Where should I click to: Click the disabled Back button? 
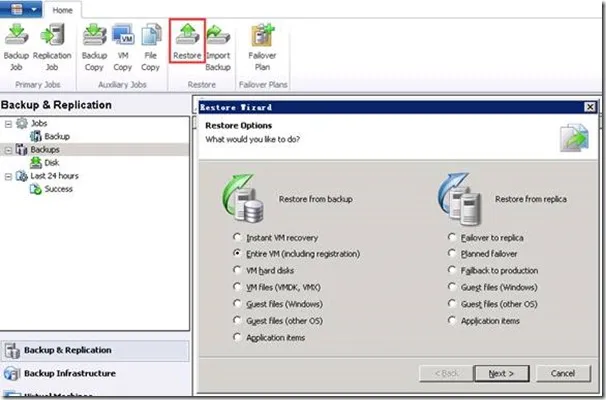pos(446,373)
